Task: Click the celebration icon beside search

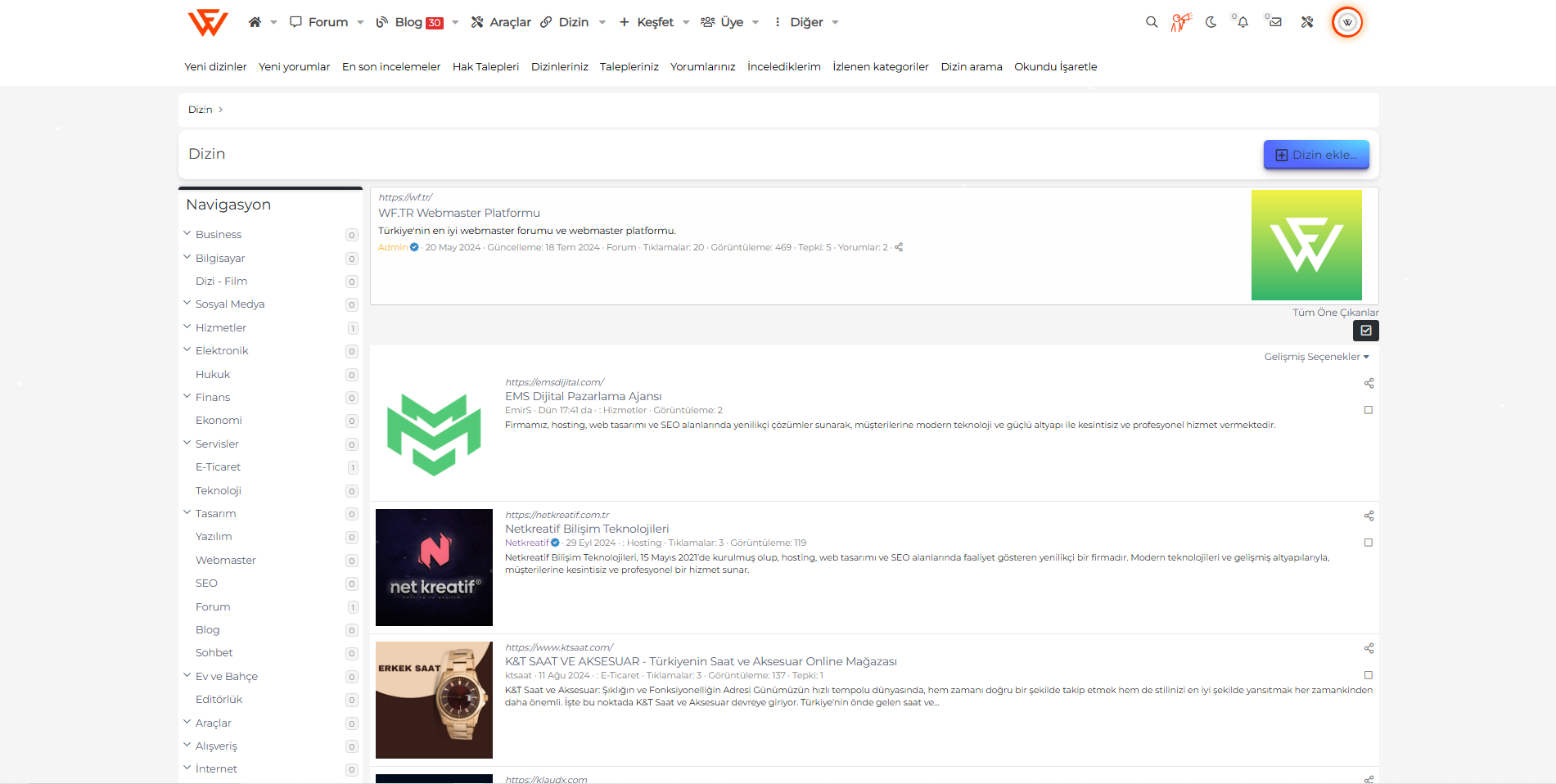Action: tap(1181, 22)
